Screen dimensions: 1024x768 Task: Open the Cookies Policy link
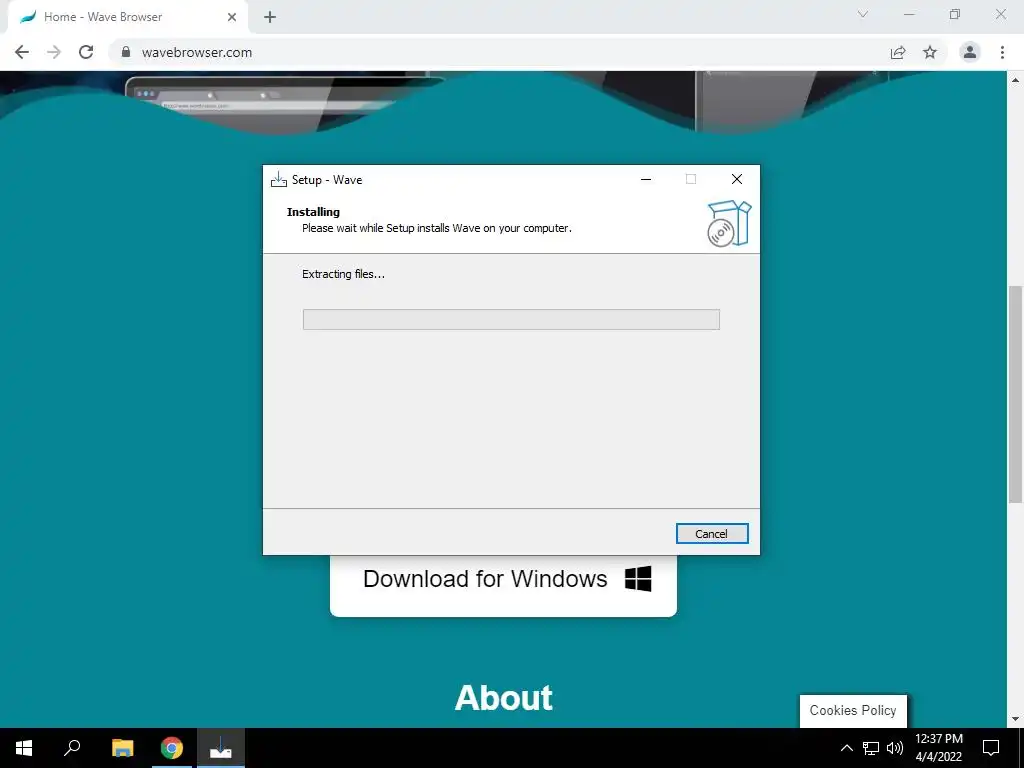(x=853, y=711)
